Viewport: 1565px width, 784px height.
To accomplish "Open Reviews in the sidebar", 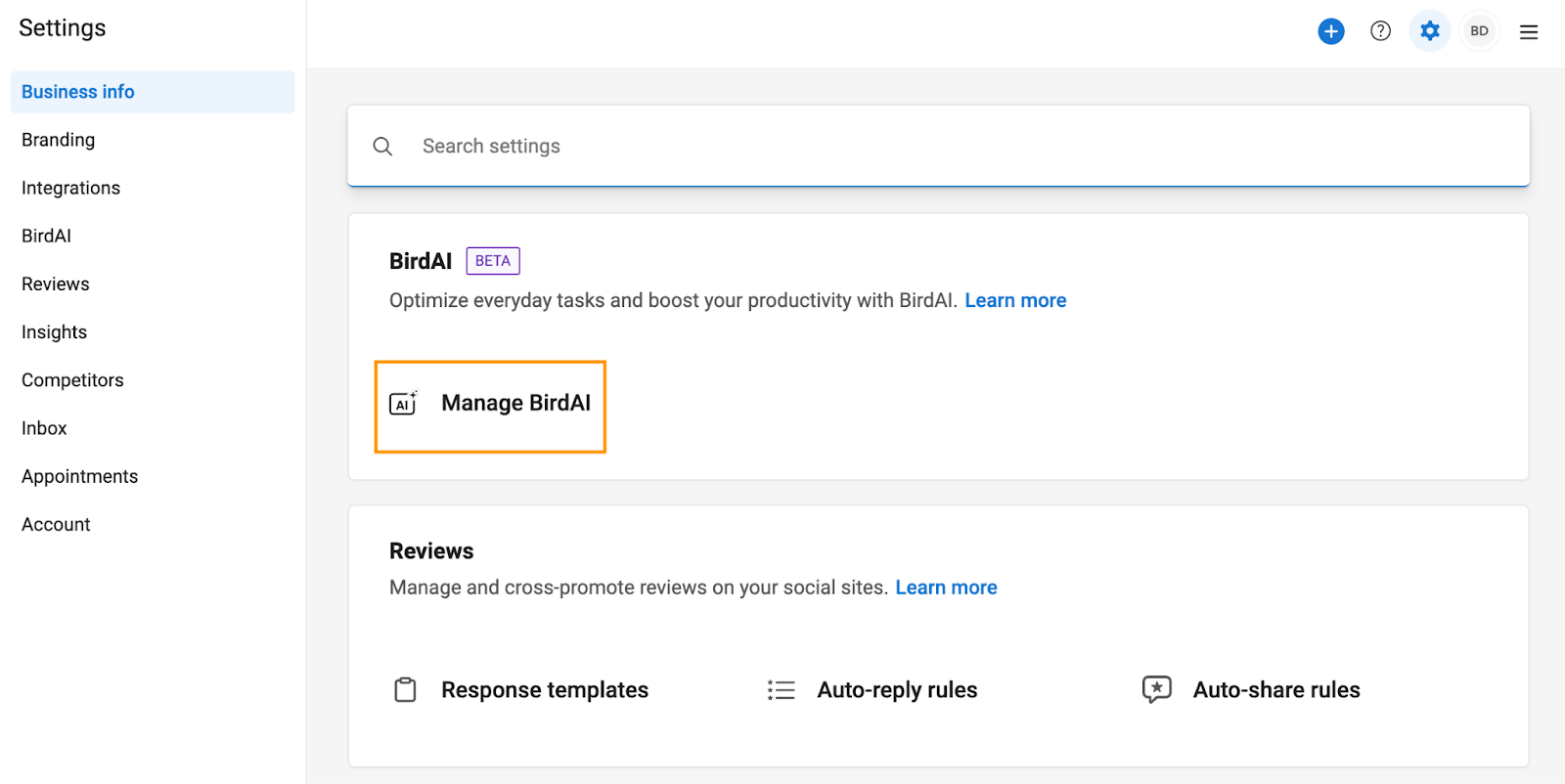I will pyautogui.click(x=56, y=284).
